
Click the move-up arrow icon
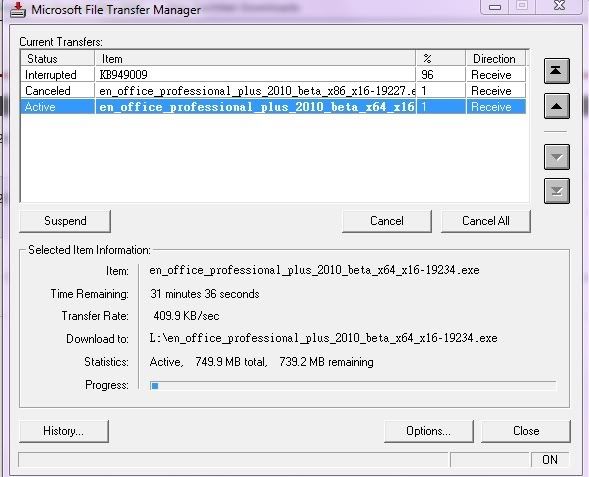[x=557, y=106]
